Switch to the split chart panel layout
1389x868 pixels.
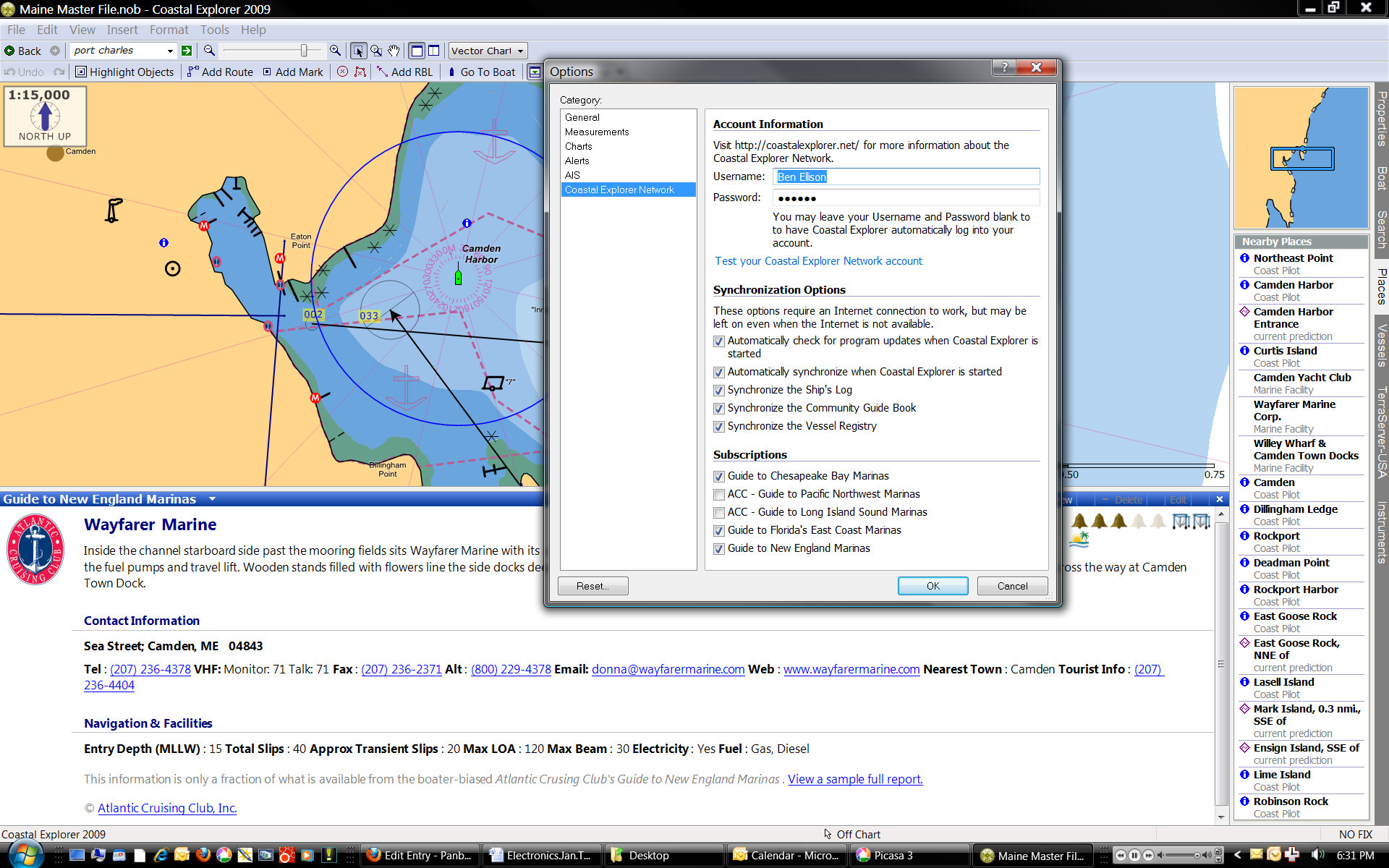[x=433, y=51]
